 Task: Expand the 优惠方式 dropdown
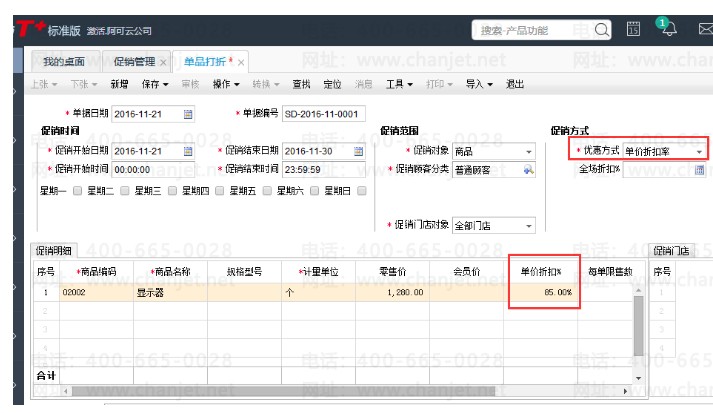point(699,151)
